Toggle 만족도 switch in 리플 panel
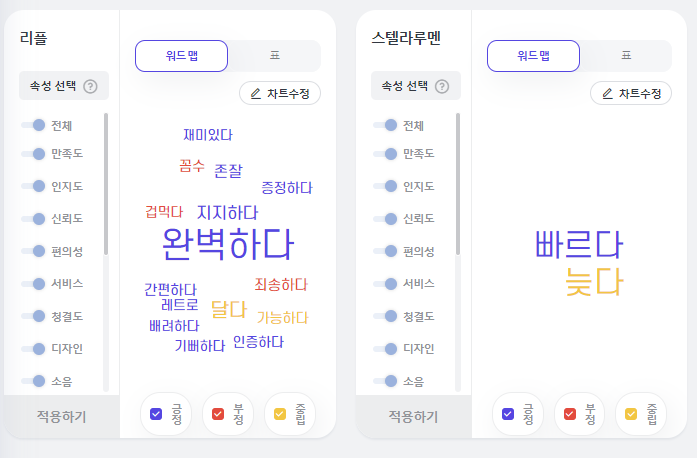 coord(33,154)
